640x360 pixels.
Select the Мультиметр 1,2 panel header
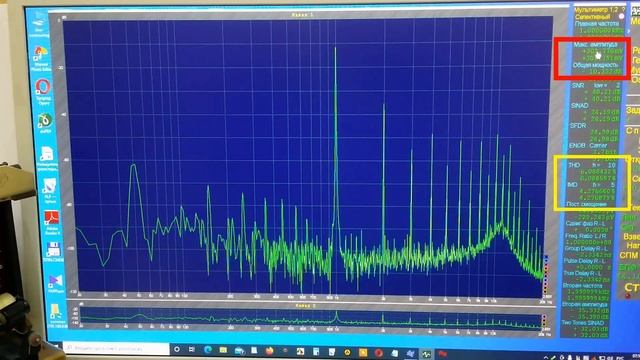596,9
